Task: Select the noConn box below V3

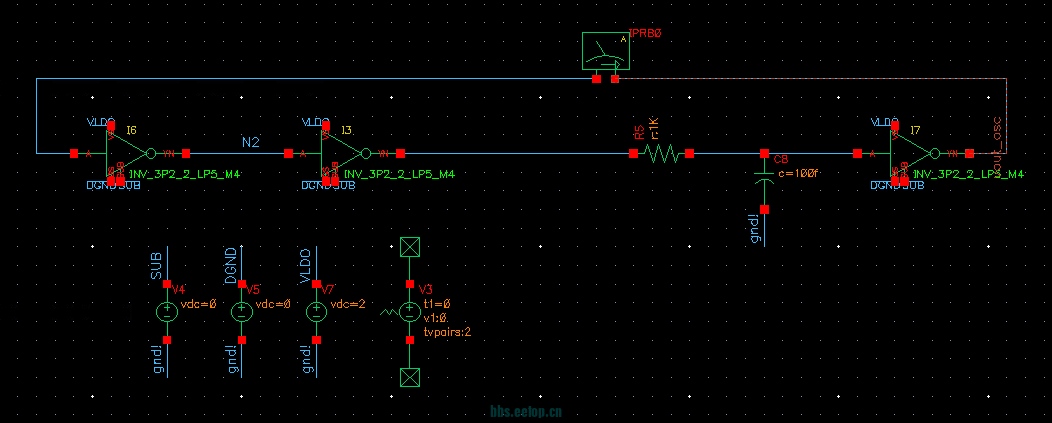Action: [x=410, y=377]
